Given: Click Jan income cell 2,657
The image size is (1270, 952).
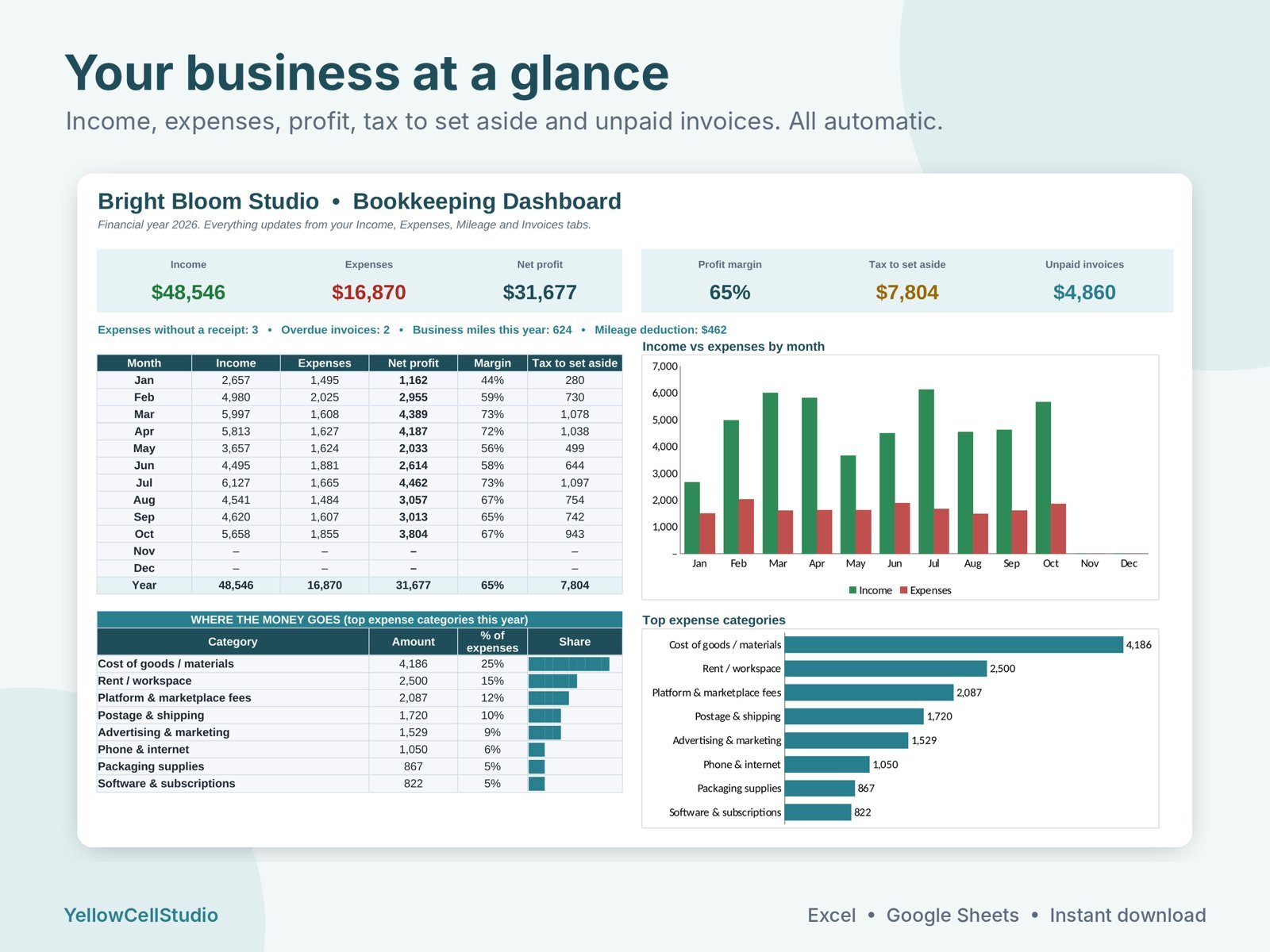Looking at the screenshot, I should (236, 380).
